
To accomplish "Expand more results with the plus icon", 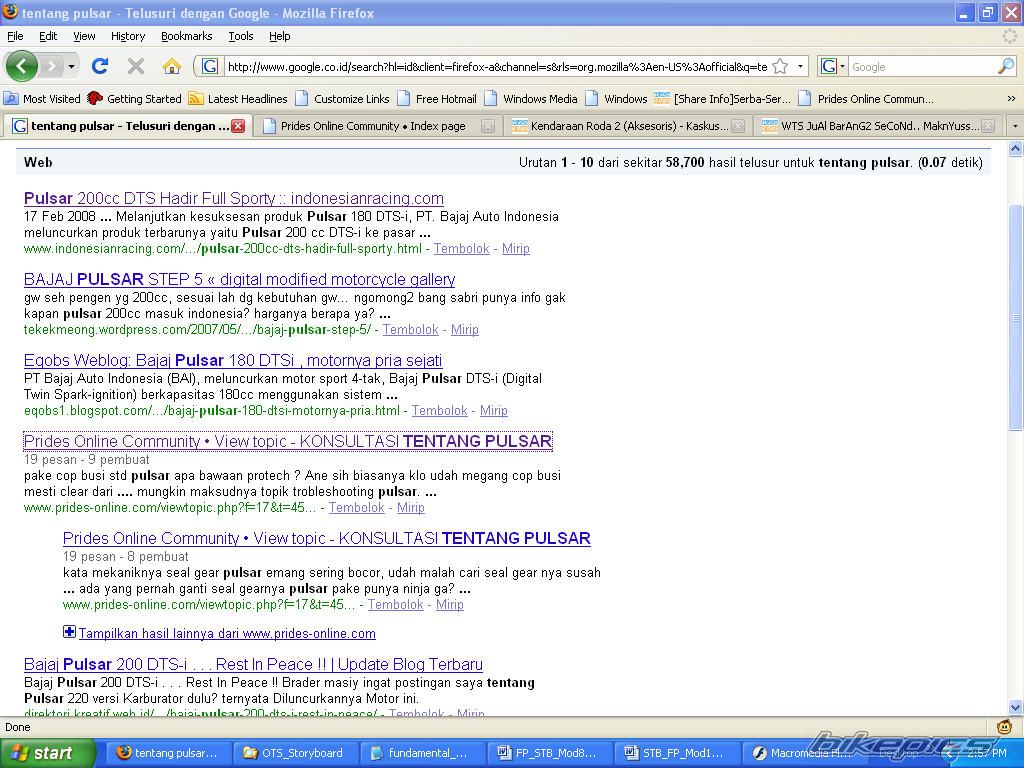I will click(69, 632).
